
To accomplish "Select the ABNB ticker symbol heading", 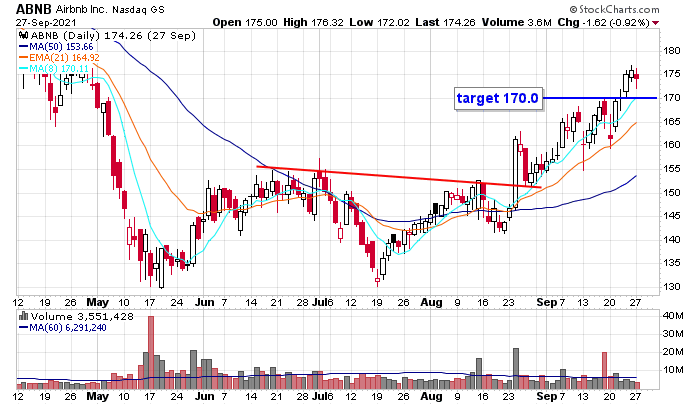I will (x=34, y=9).
